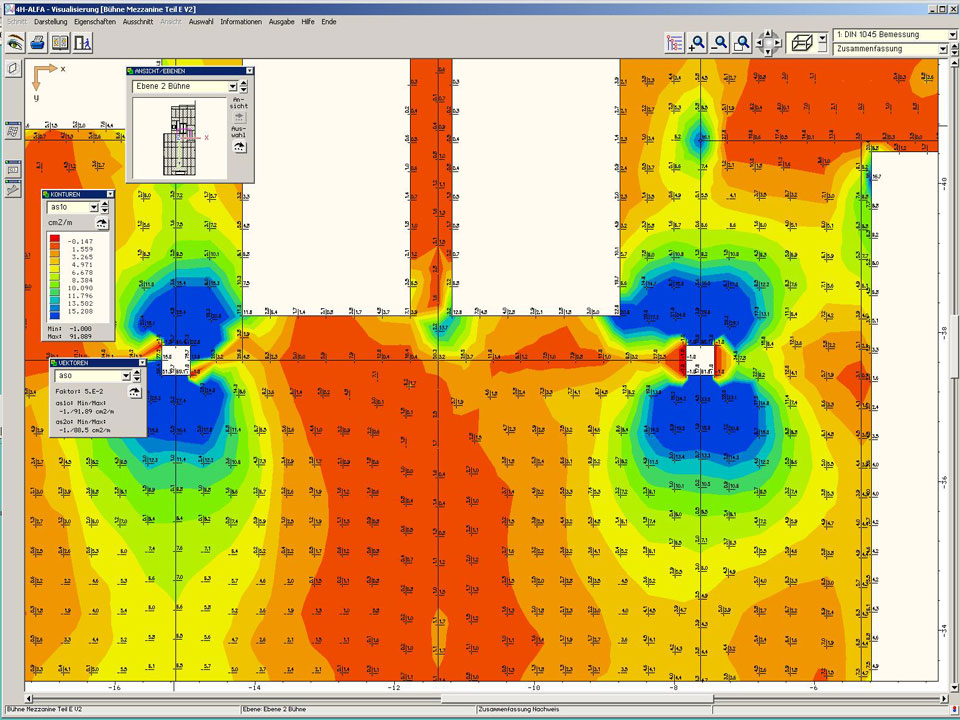Click the 3D wireframe box view icon

(x=800, y=43)
